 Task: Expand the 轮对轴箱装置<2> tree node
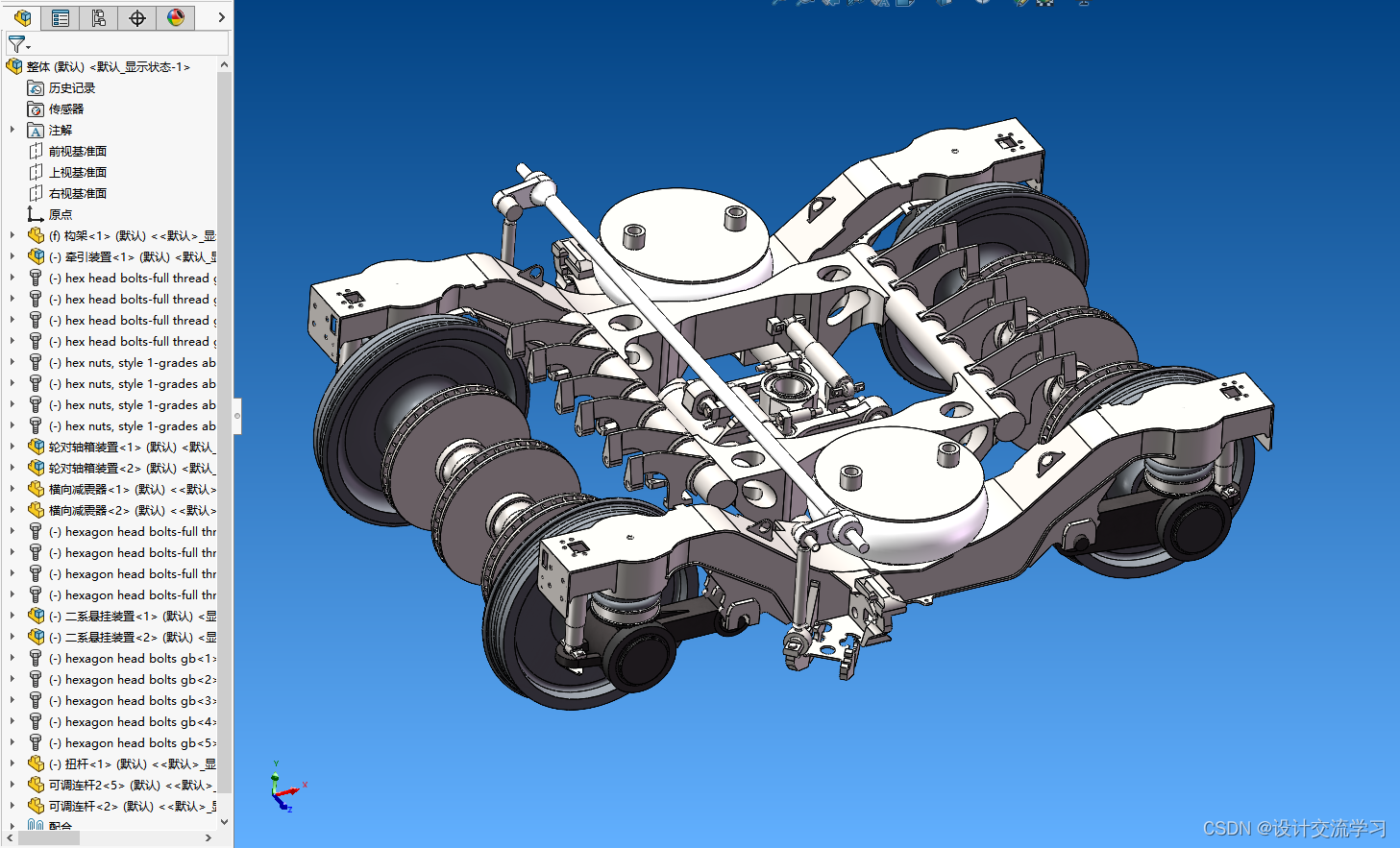point(12,468)
